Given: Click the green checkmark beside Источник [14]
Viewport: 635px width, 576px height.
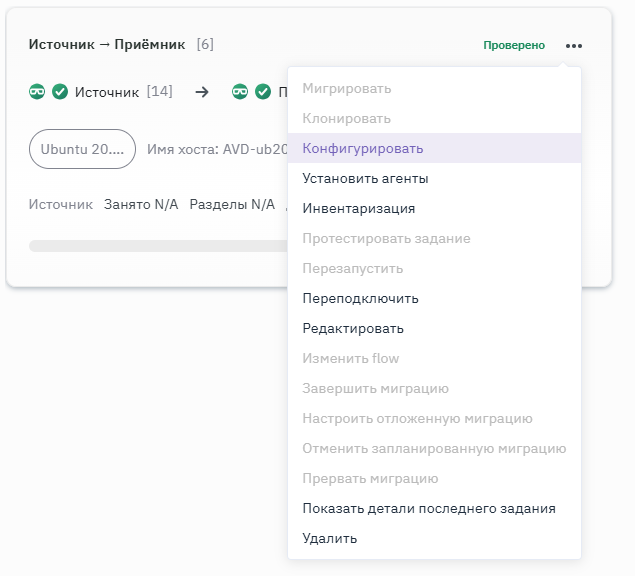Looking at the screenshot, I should 60,92.
